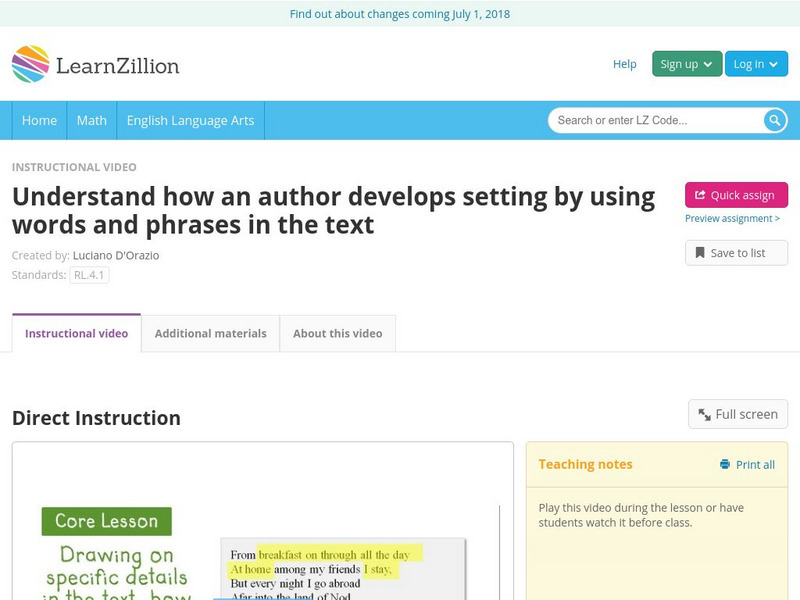Image resolution: width=800 pixels, height=600 pixels.
Task: Click the Teaching notes heading
Action: tap(585, 464)
